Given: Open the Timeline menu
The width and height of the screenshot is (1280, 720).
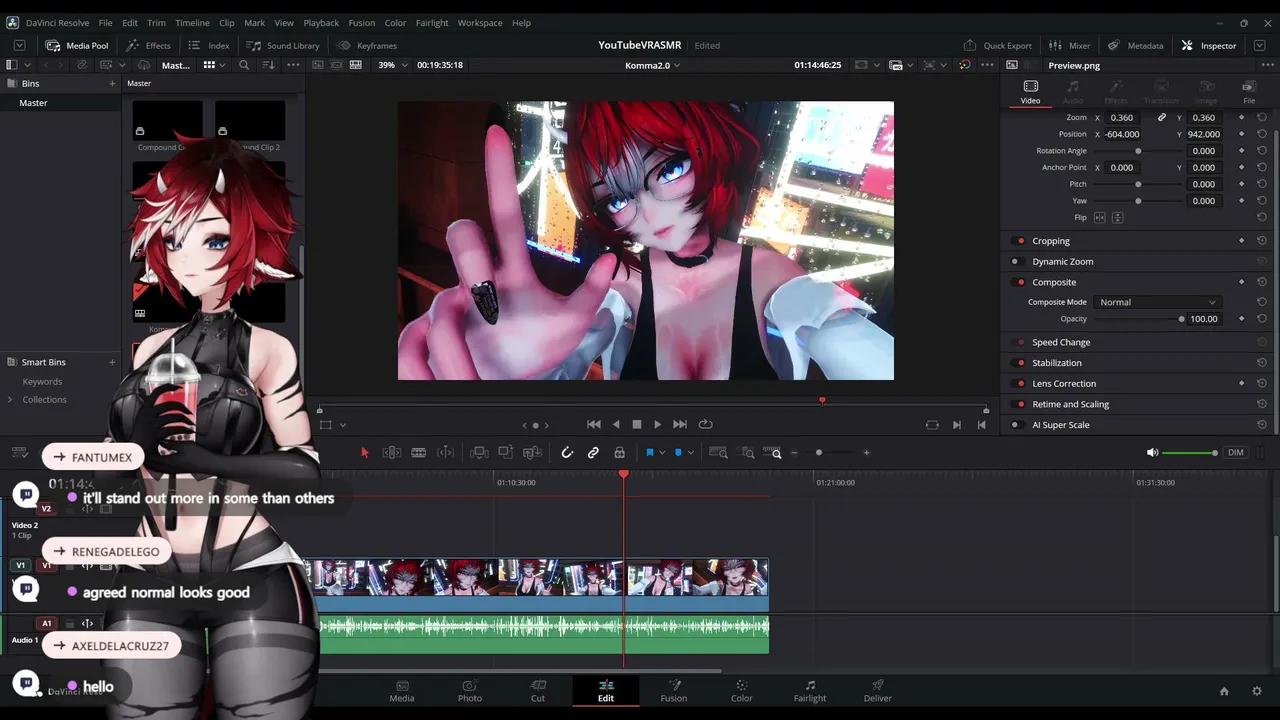Looking at the screenshot, I should [x=192, y=23].
